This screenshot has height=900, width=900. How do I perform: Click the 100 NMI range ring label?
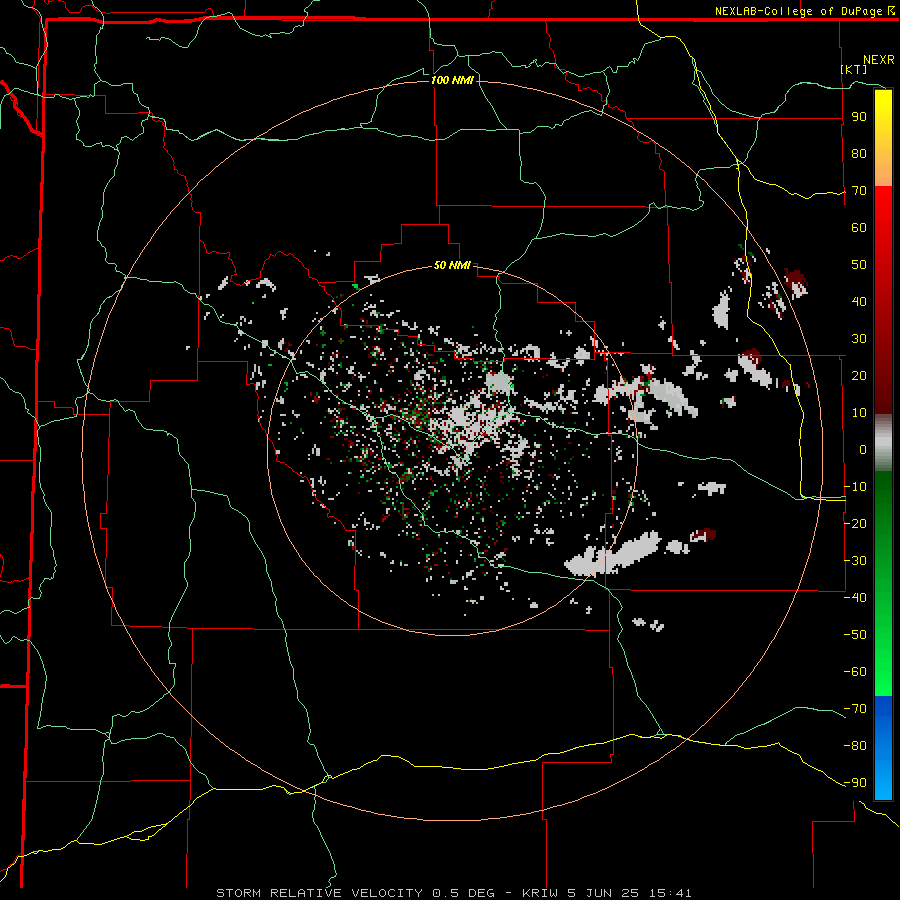(452, 80)
